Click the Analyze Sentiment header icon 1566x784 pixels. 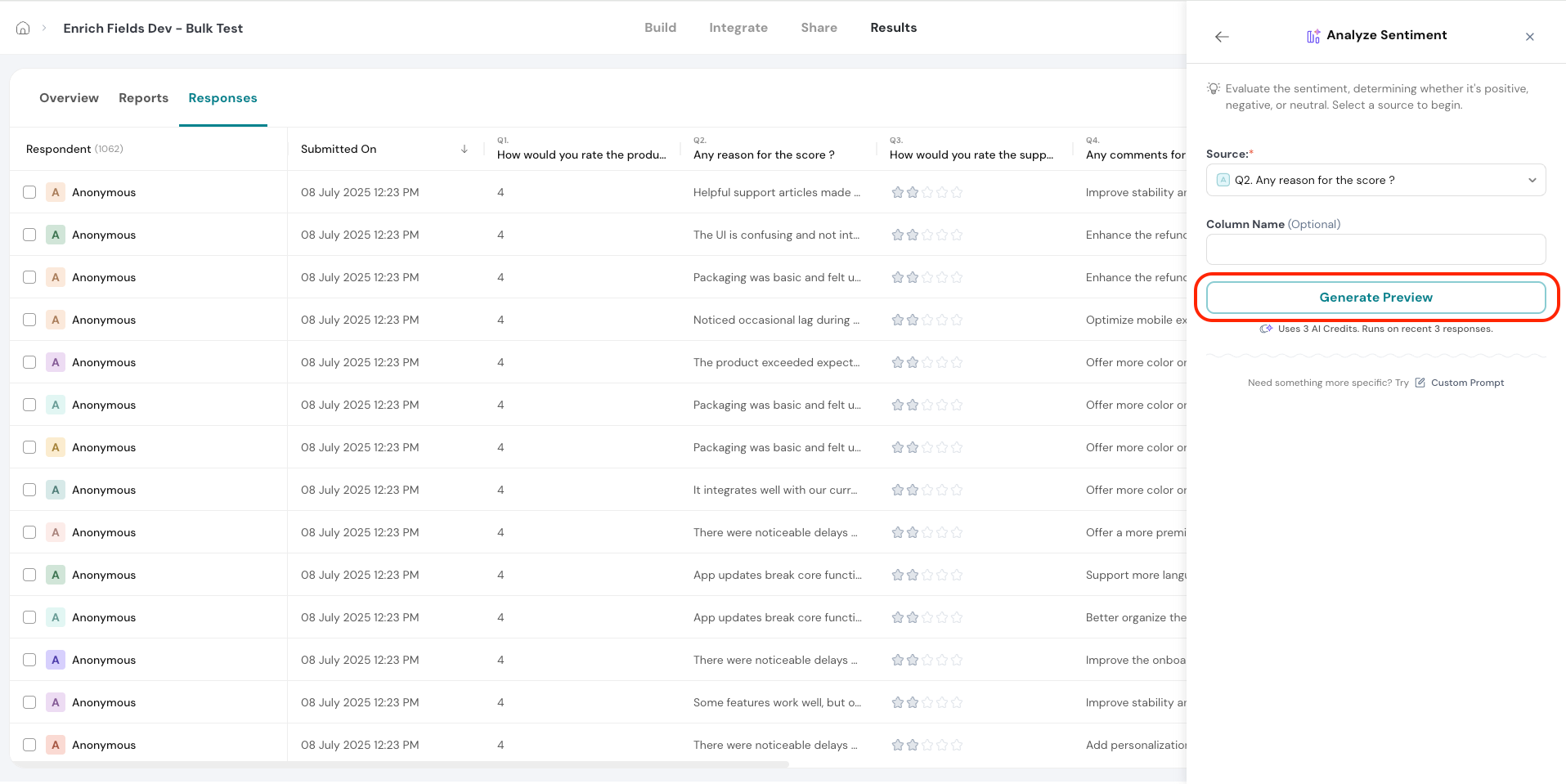point(1313,36)
